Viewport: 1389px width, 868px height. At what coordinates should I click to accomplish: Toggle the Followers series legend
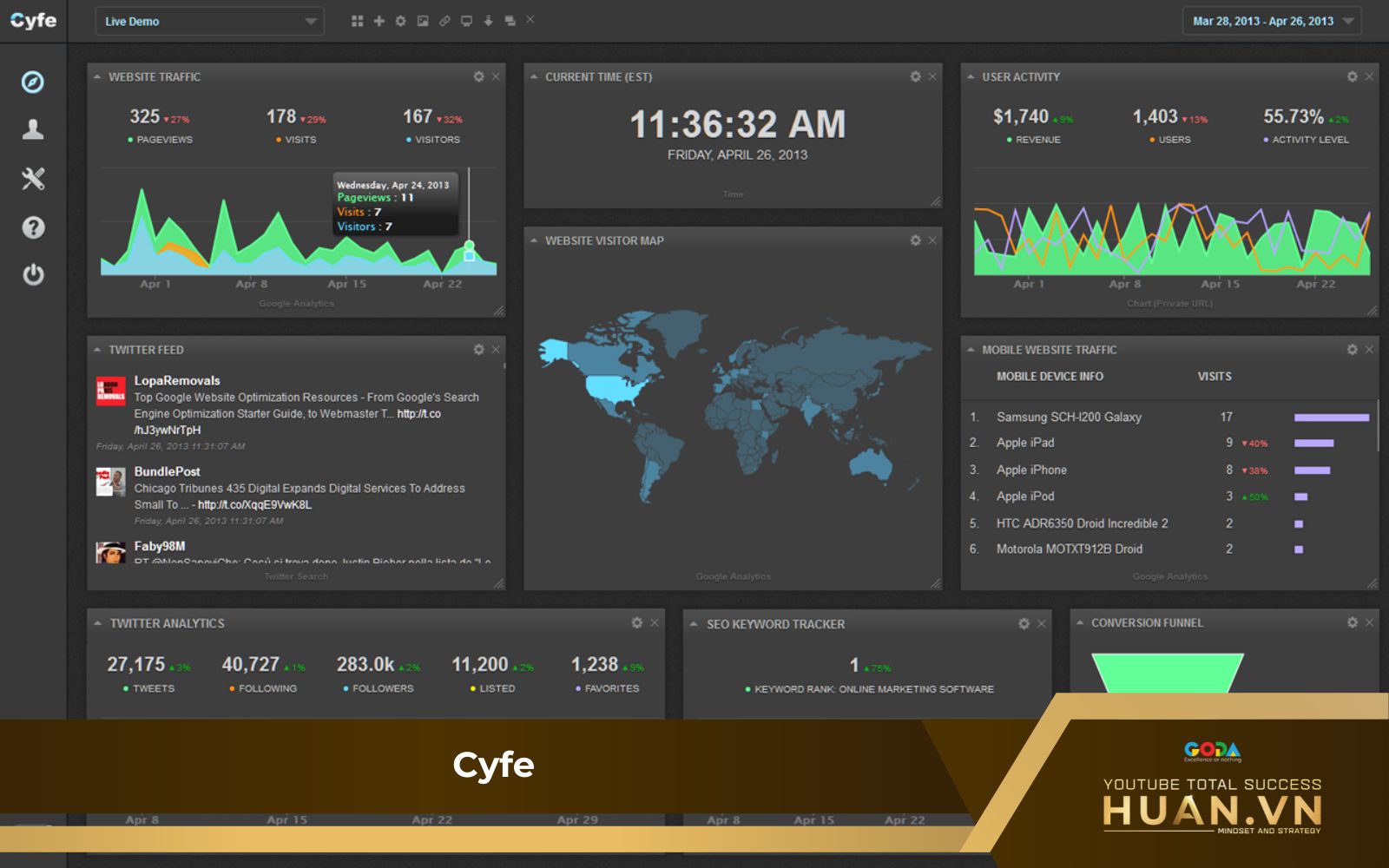pos(378,688)
